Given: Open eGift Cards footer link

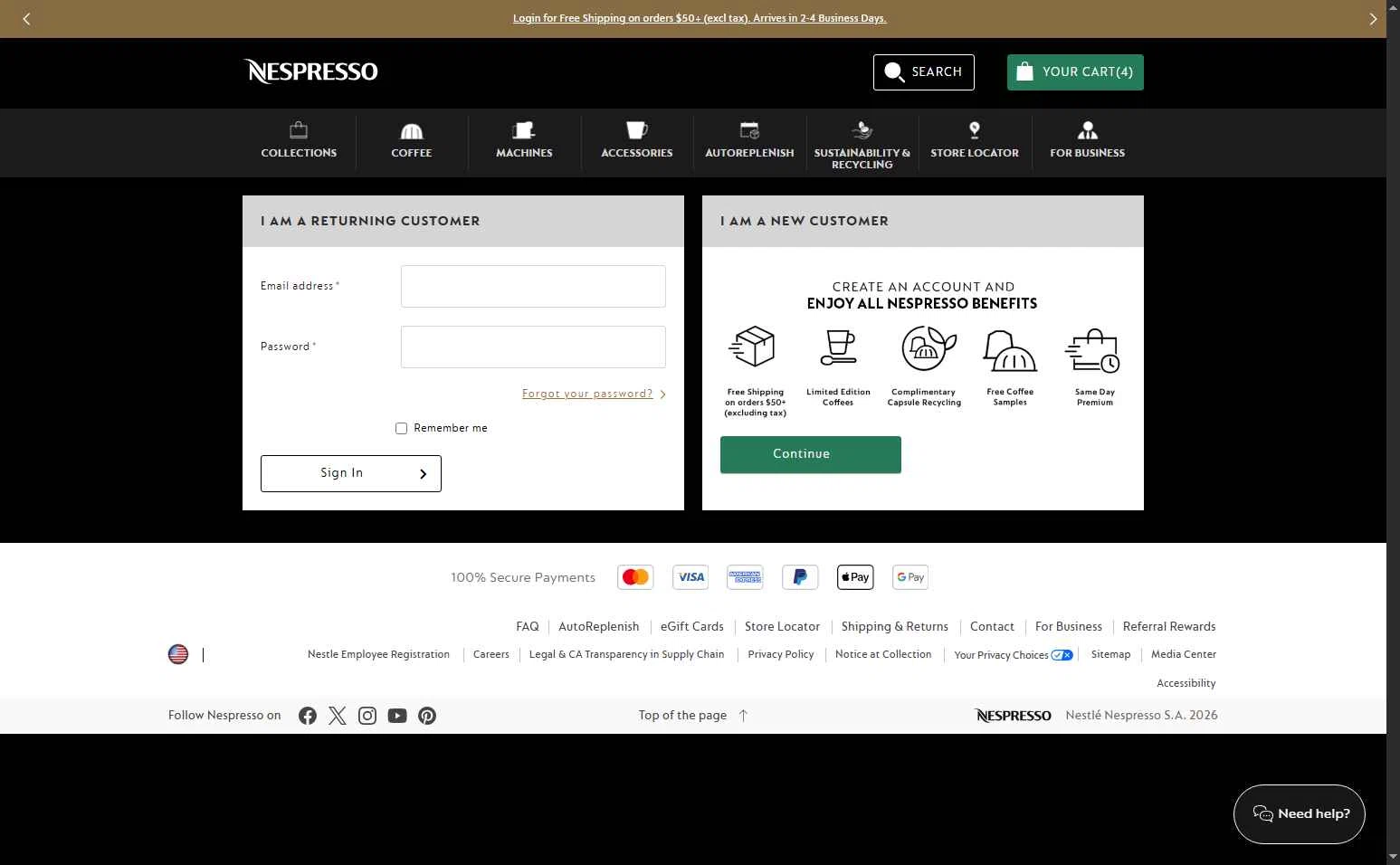Looking at the screenshot, I should tap(692, 627).
